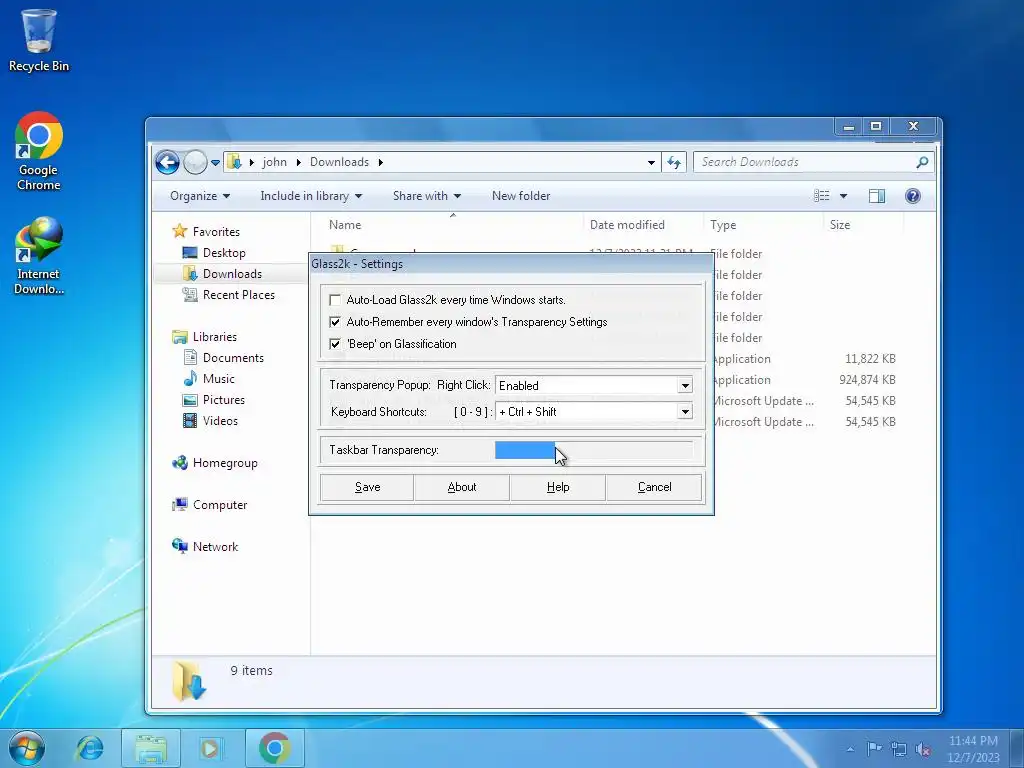This screenshot has width=1024, height=768.
Task: Open the Music library
Action: pyautogui.click(x=209, y=379)
